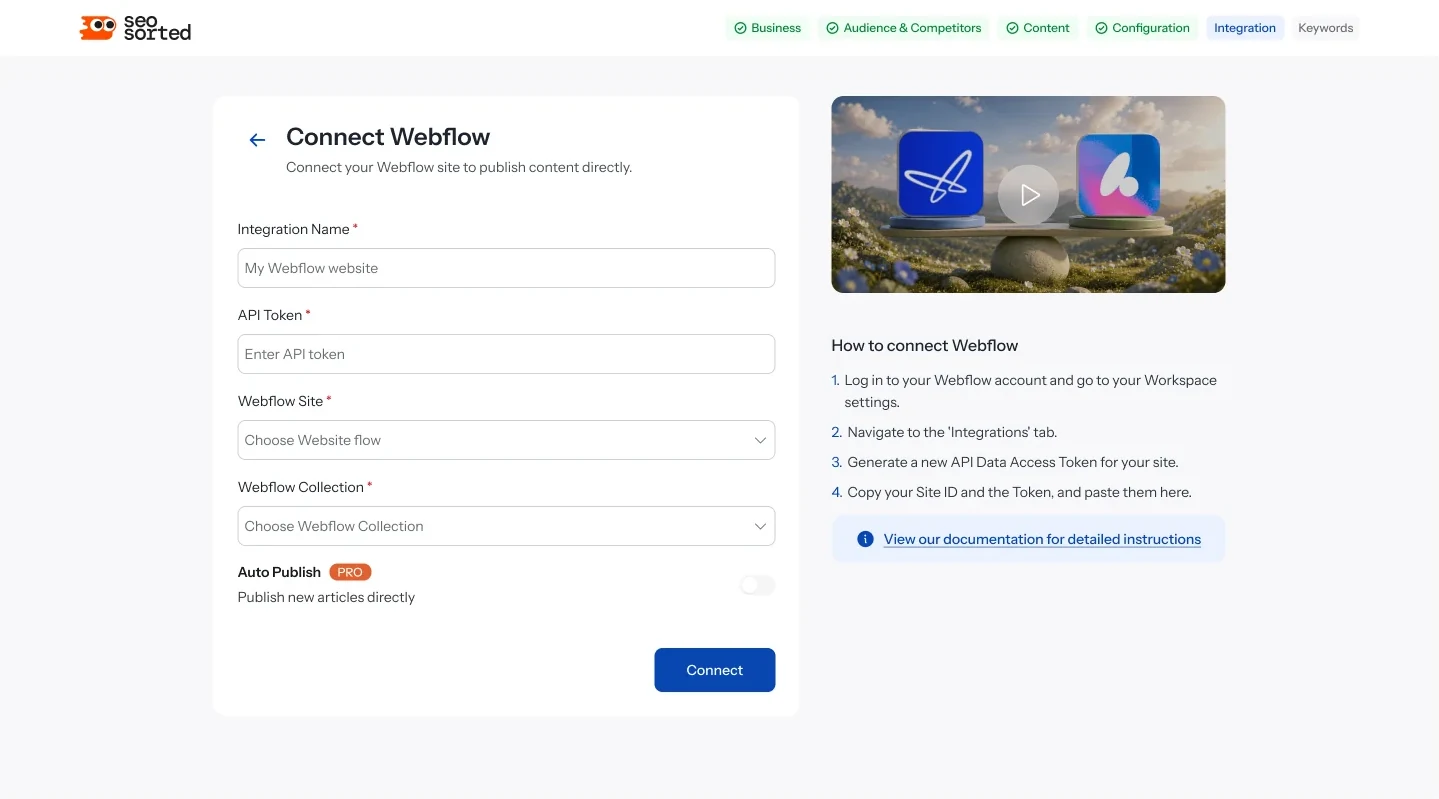
Task: Click the back arrow beside Connect Webflow
Action: point(257,140)
